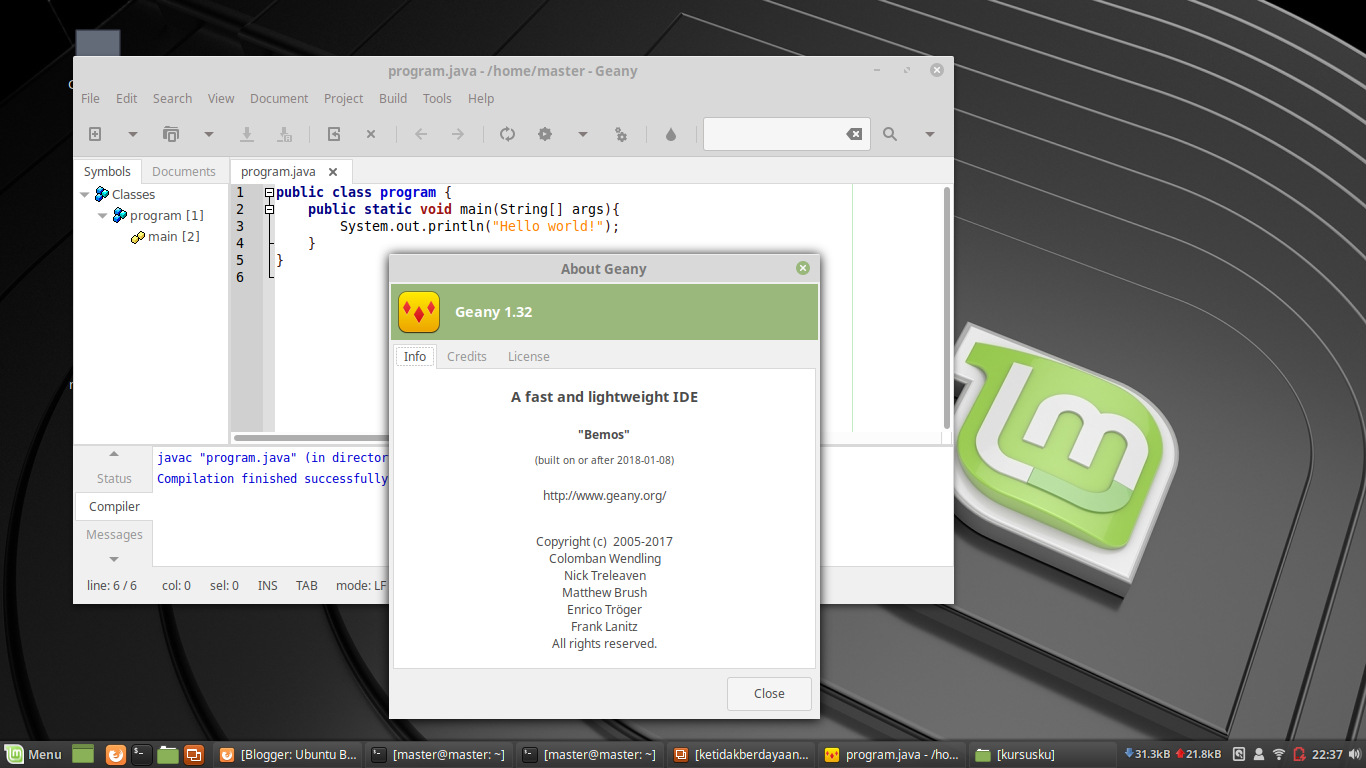Revert the file with the Reload toolbar icon
This screenshot has height=768, width=1366.
pyautogui.click(x=334, y=134)
